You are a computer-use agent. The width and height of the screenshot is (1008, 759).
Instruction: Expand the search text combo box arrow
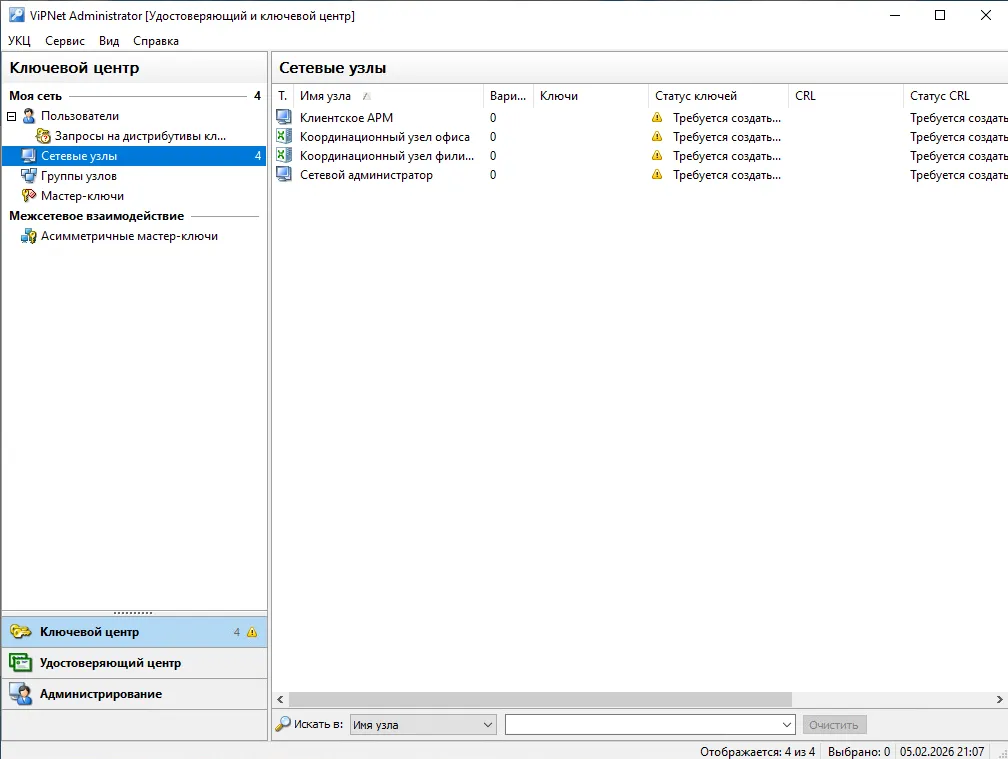pos(787,725)
